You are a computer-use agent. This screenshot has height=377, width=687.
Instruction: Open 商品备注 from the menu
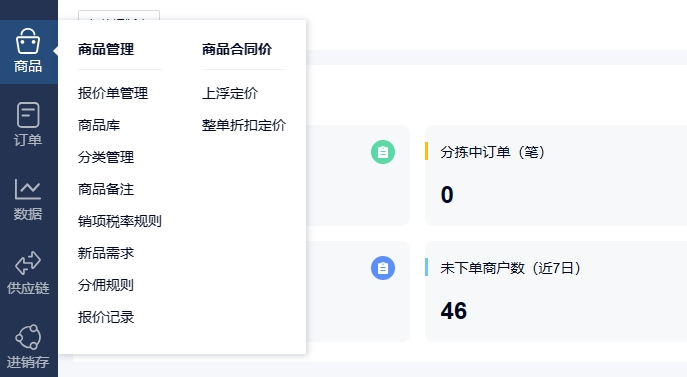106,189
